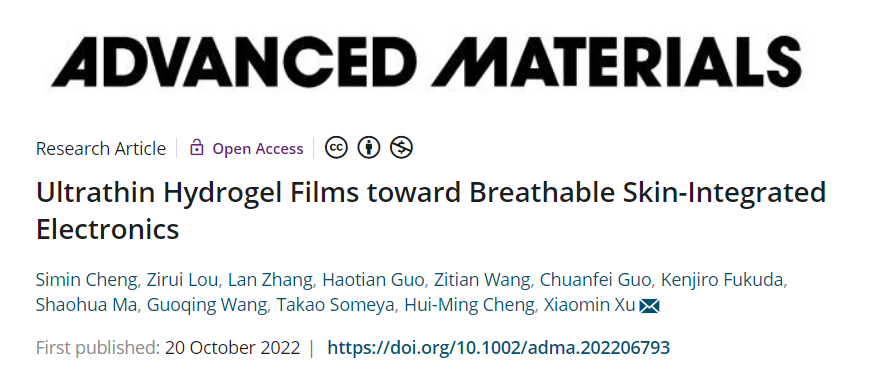
Task: Click the Creative Commons CC icon
Action: click(x=336, y=147)
